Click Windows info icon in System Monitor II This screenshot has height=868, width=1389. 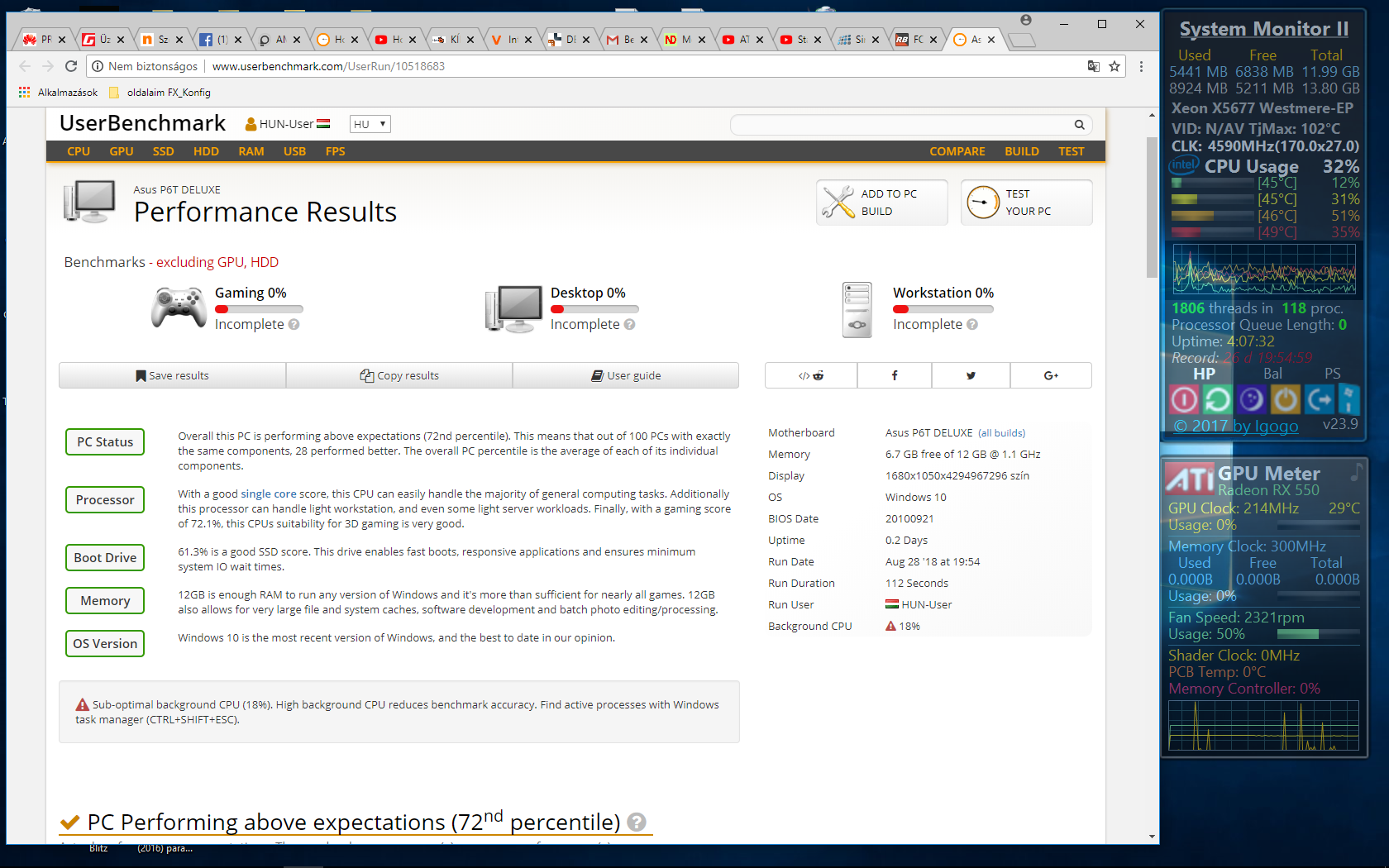pyautogui.click(x=1348, y=400)
